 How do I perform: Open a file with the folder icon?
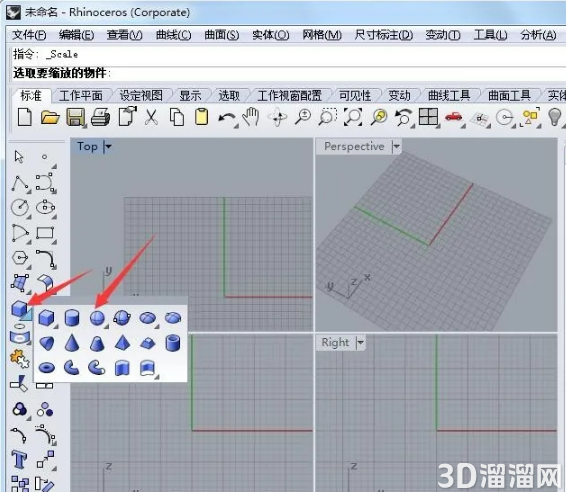50,117
